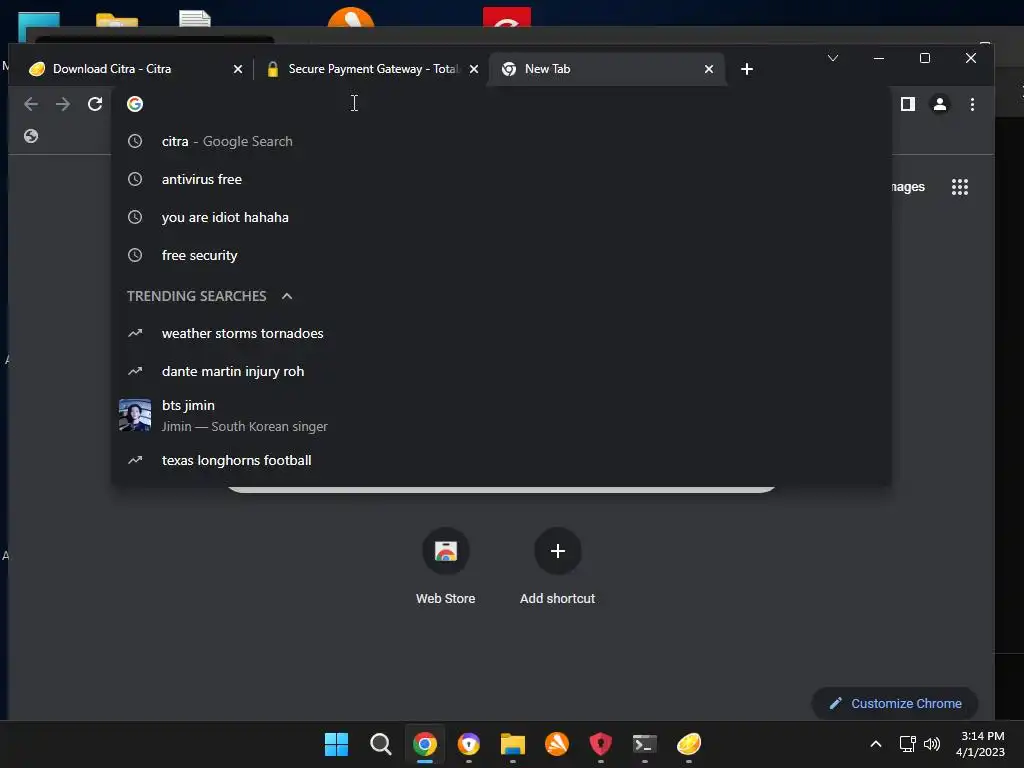The width and height of the screenshot is (1024, 768).
Task: Open the Chrome three-dot menu
Action: pos(972,104)
